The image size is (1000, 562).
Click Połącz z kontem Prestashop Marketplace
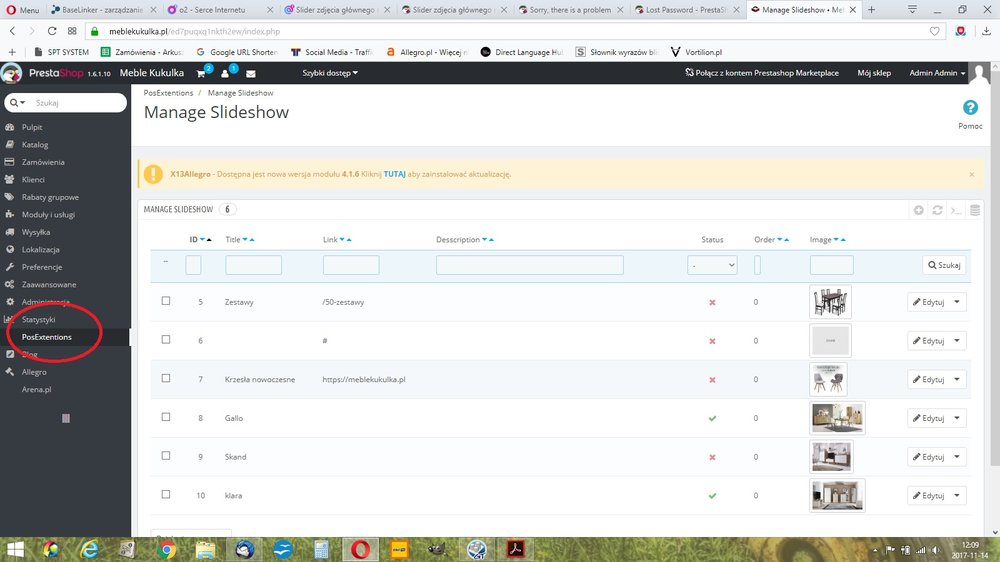[x=762, y=73]
